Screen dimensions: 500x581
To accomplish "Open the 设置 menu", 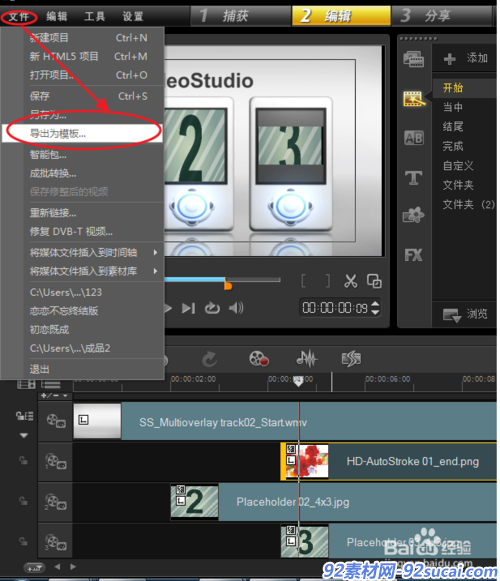I will coord(133,16).
